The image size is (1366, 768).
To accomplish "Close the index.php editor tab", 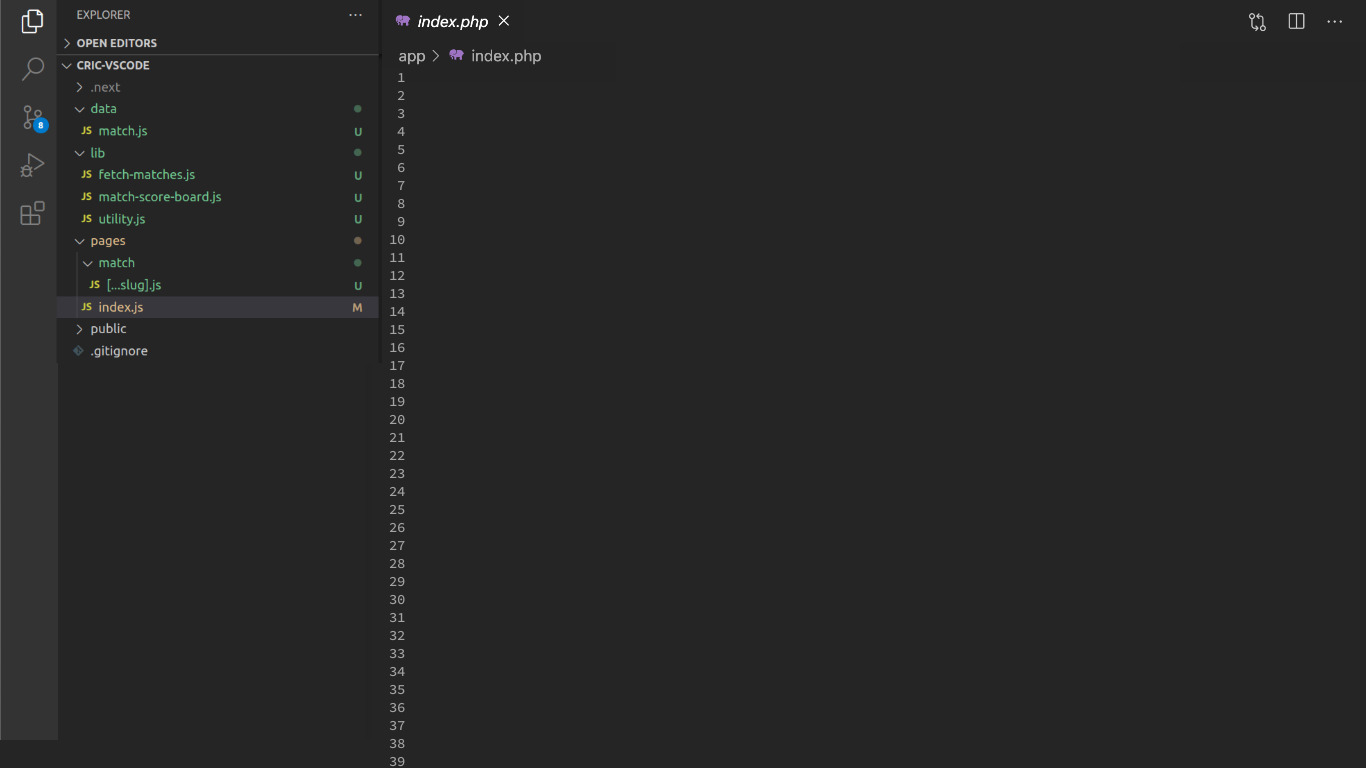I will click(x=504, y=21).
